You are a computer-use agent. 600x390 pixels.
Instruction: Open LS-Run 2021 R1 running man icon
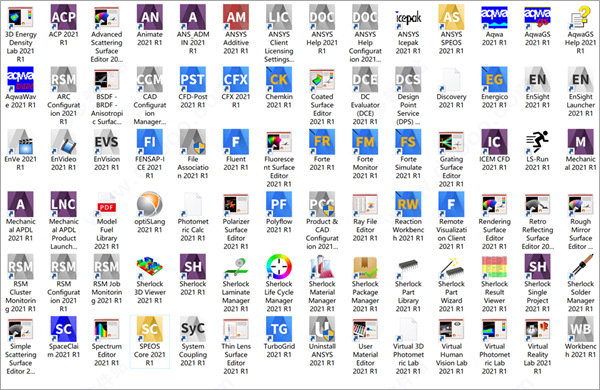tap(538, 142)
